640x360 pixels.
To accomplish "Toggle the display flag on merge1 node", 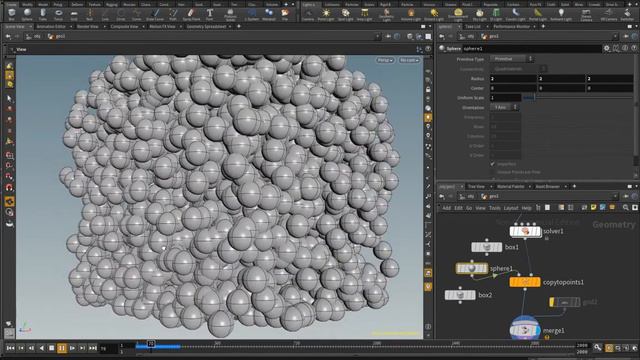I will click(x=537, y=330).
